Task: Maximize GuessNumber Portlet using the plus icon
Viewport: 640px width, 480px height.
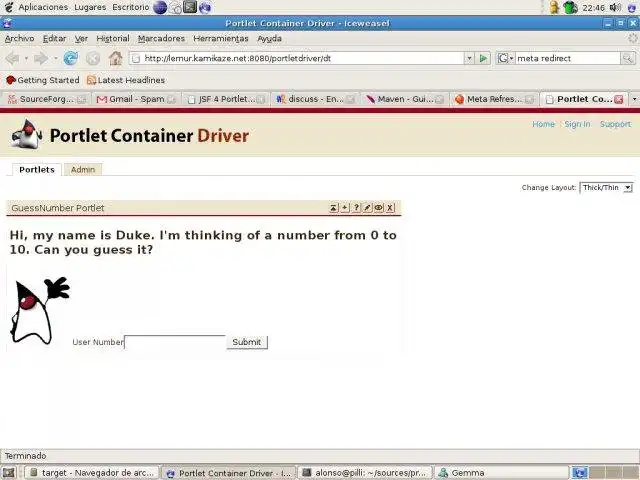Action: pyautogui.click(x=345, y=208)
